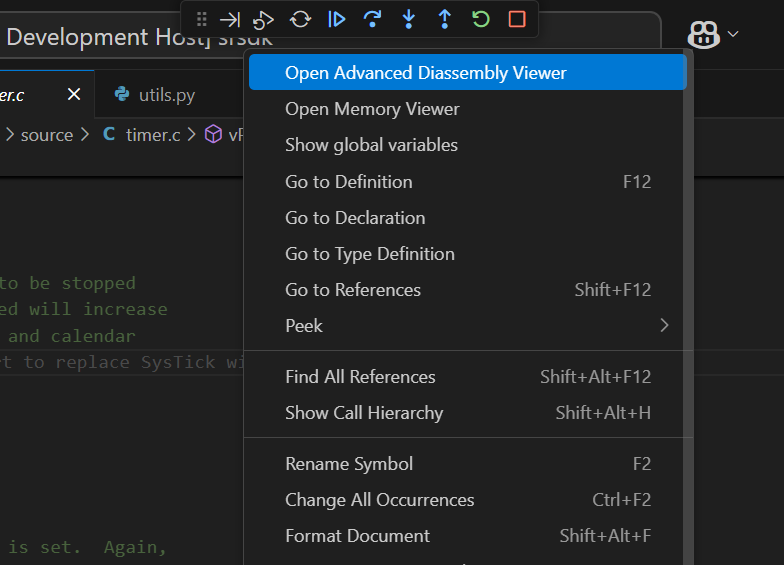This screenshot has width=784, height=565.
Task: Select Go to Definition menu entry
Action: (348, 181)
